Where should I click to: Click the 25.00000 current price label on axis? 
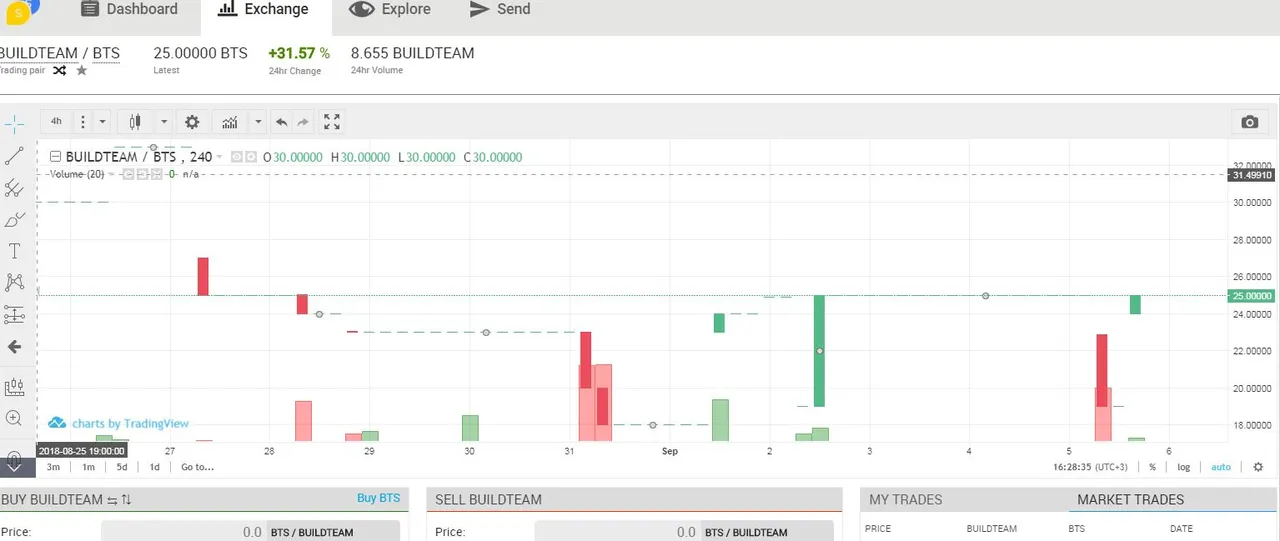1251,296
